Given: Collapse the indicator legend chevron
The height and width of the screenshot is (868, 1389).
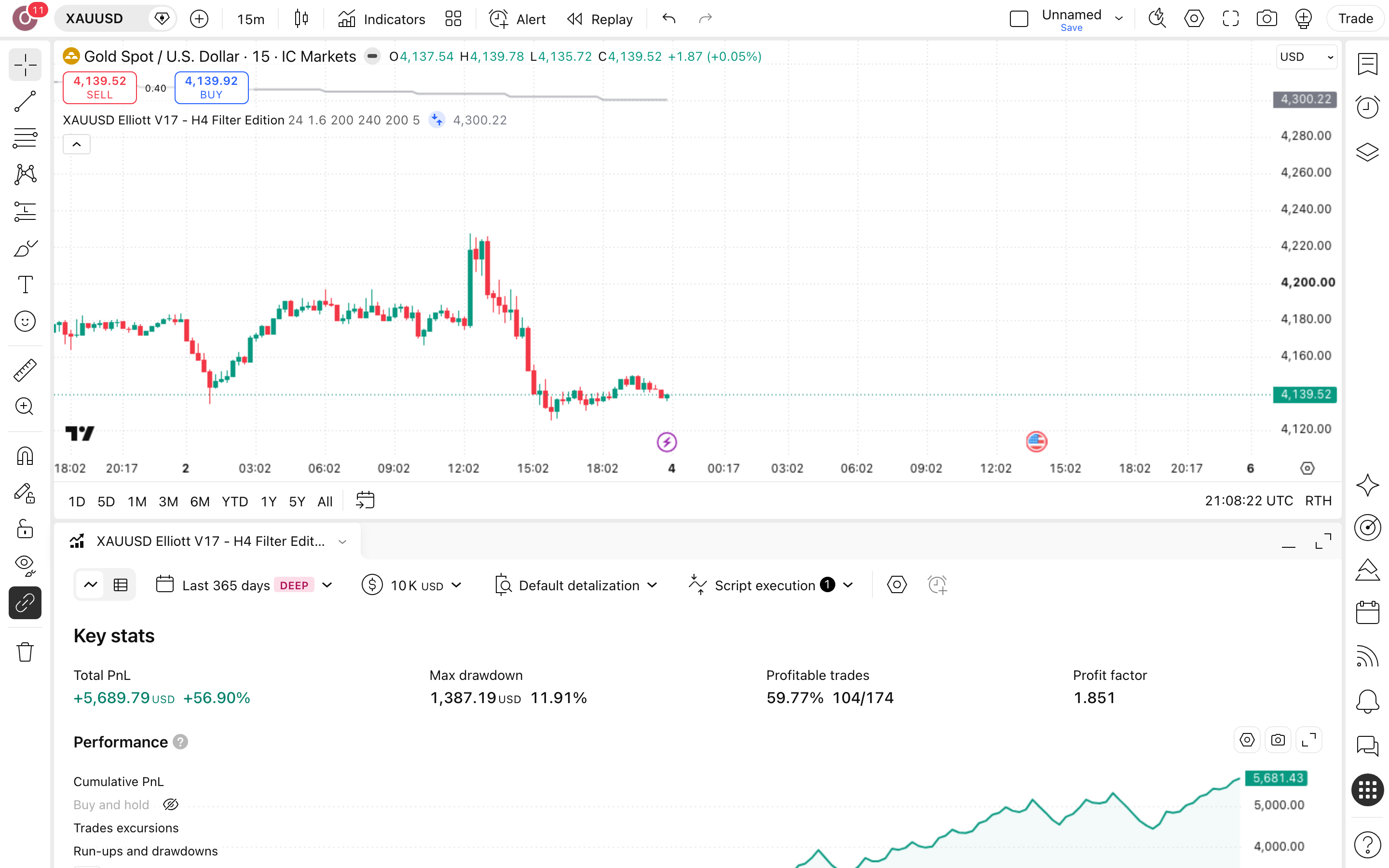Looking at the screenshot, I should (76, 145).
